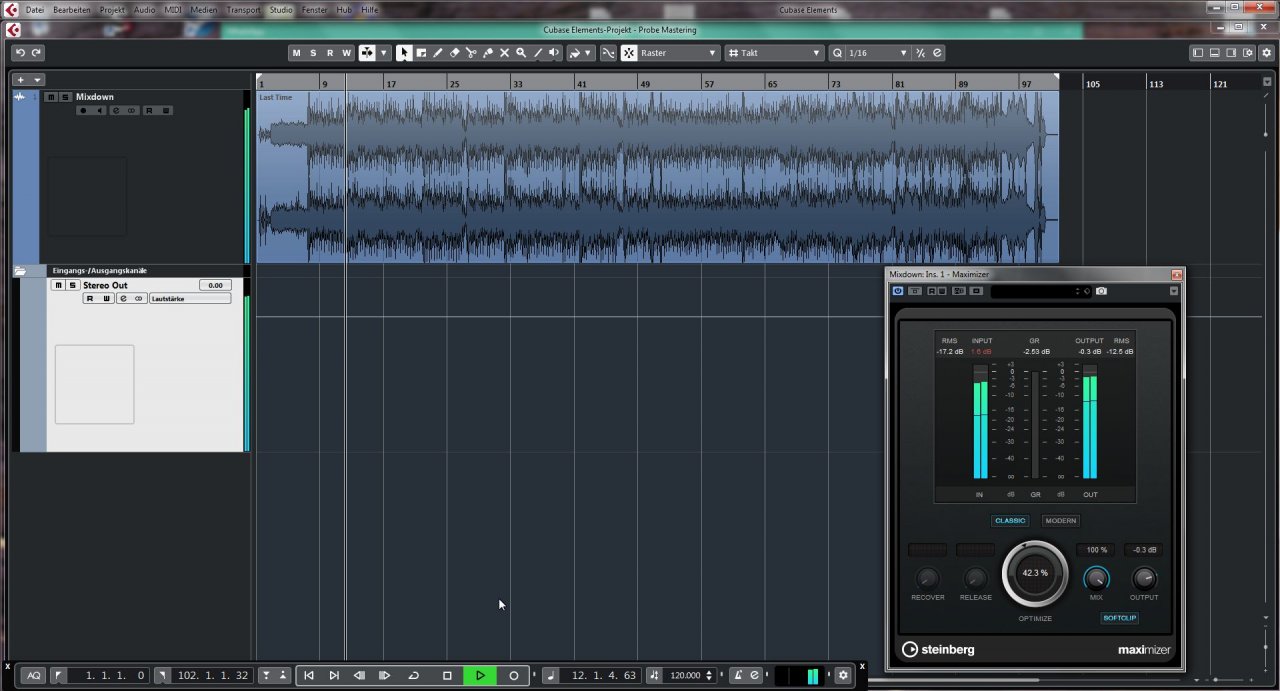The image size is (1280, 691).
Task: Select the Line tool
Action: [538, 53]
